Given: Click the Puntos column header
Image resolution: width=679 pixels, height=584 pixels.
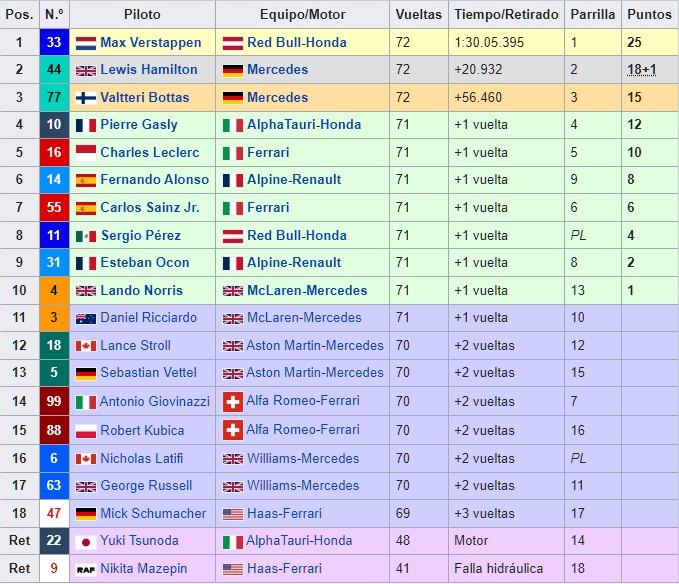Looking at the screenshot, I should coord(650,14).
